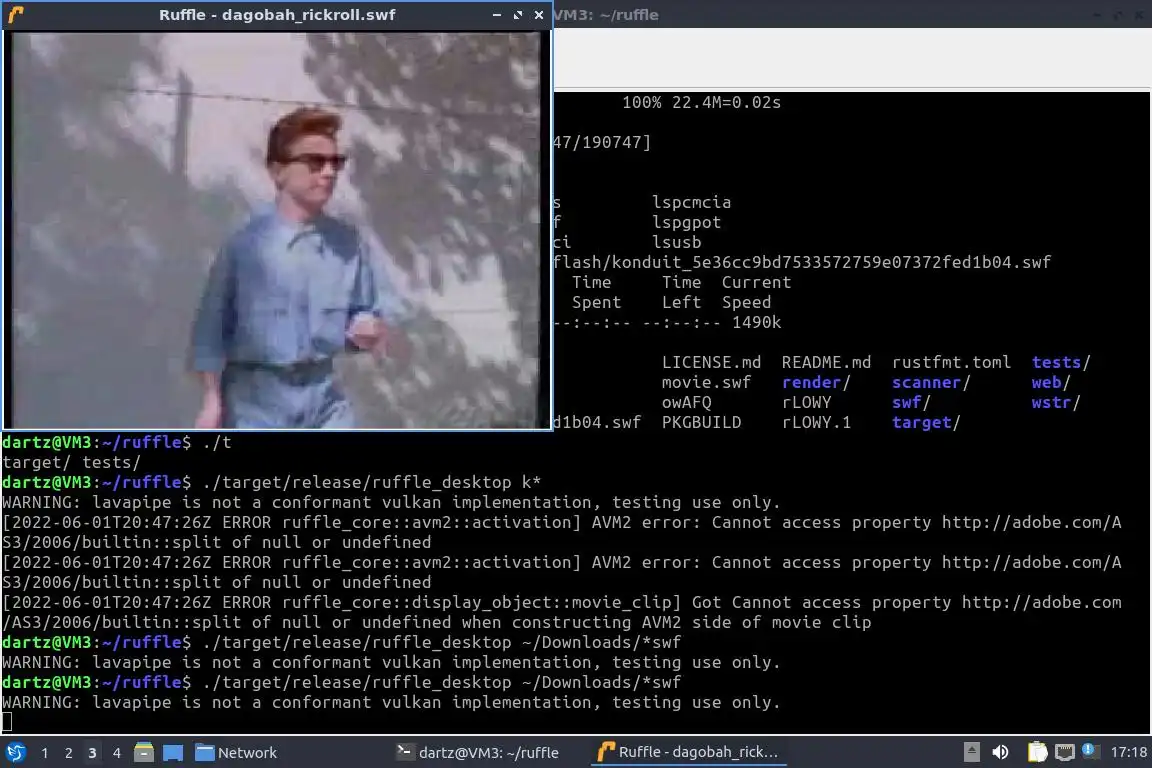Click the 'tests/' directory in terminal listing
The width and height of the screenshot is (1152, 768).
click(x=1061, y=362)
